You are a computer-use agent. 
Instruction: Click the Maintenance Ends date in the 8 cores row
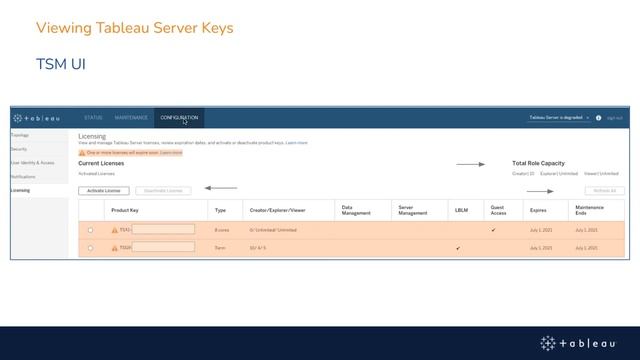coord(587,230)
